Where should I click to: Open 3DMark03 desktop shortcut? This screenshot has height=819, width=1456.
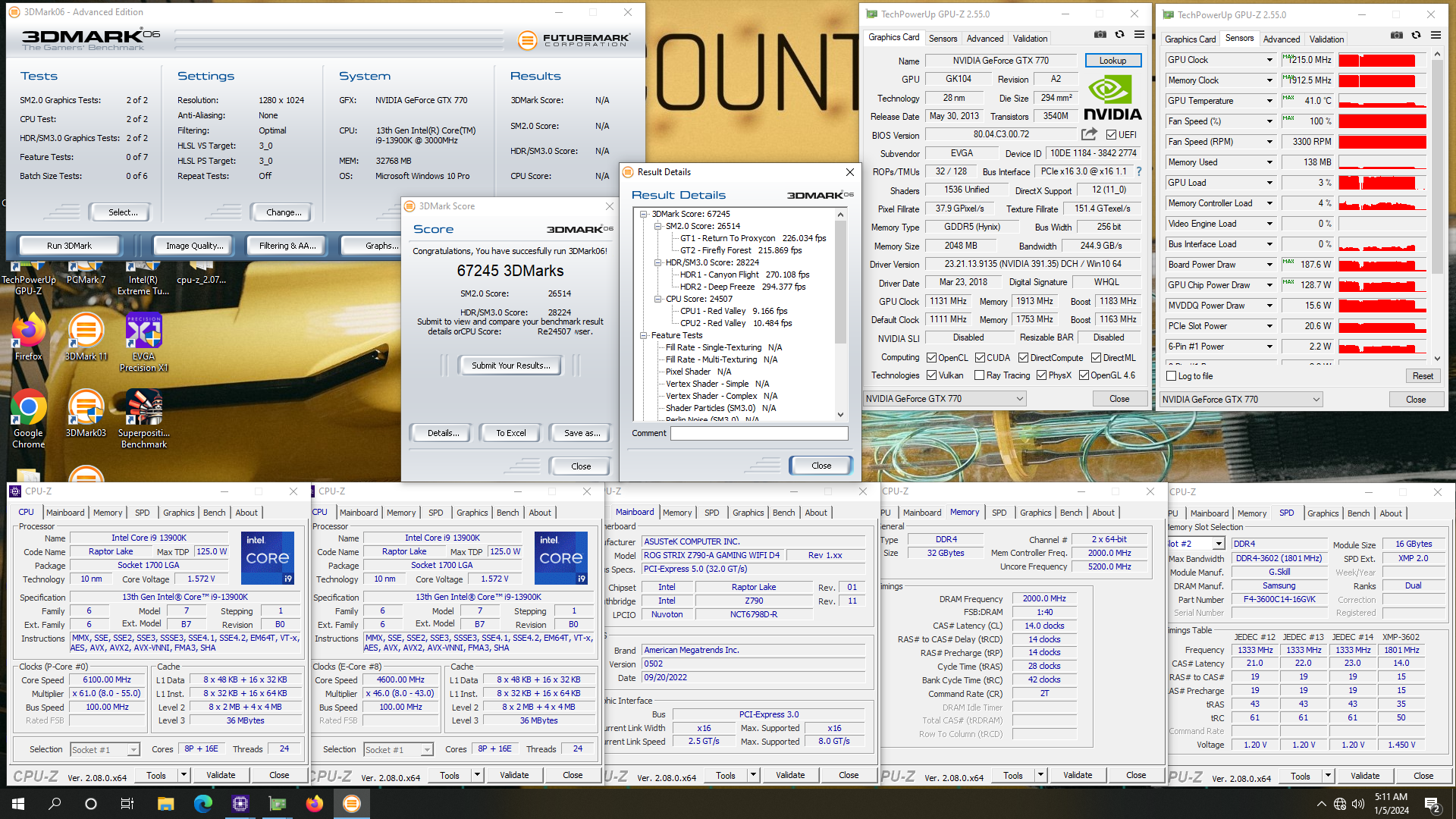pos(86,414)
